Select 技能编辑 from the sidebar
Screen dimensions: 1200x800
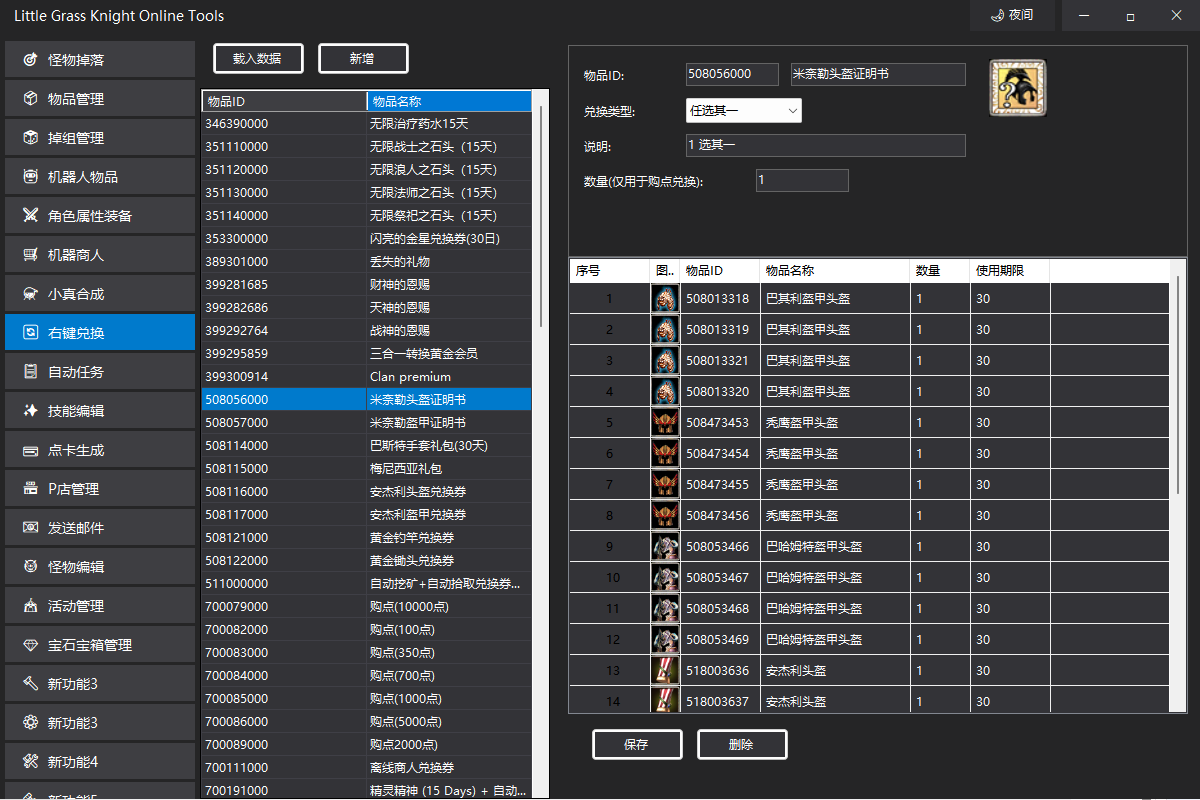(99, 411)
